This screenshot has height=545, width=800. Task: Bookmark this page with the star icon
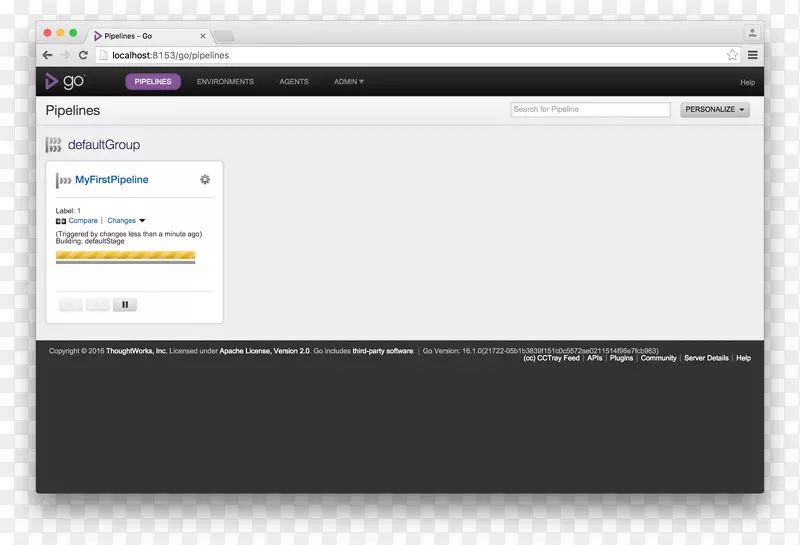tap(732, 55)
